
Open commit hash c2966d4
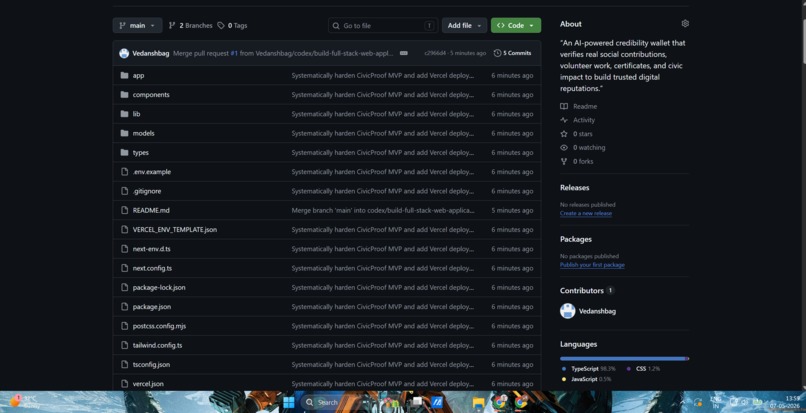[x=435, y=53]
